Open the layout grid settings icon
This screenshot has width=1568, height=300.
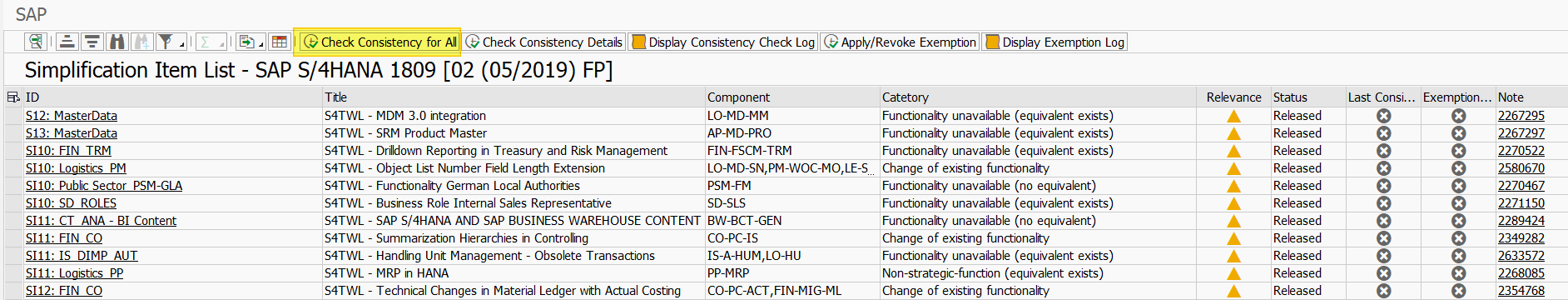(x=280, y=42)
